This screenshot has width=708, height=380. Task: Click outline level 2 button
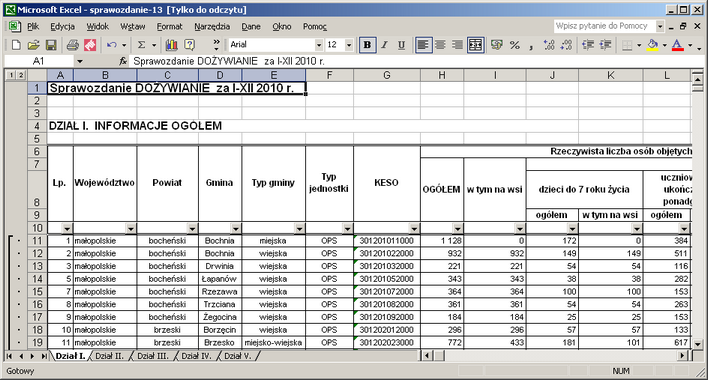[x=21, y=75]
